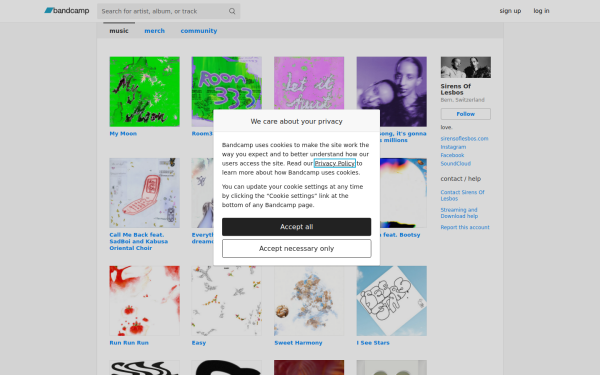The width and height of the screenshot is (600, 375).
Task: Open the sign up link
Action: 510,11
